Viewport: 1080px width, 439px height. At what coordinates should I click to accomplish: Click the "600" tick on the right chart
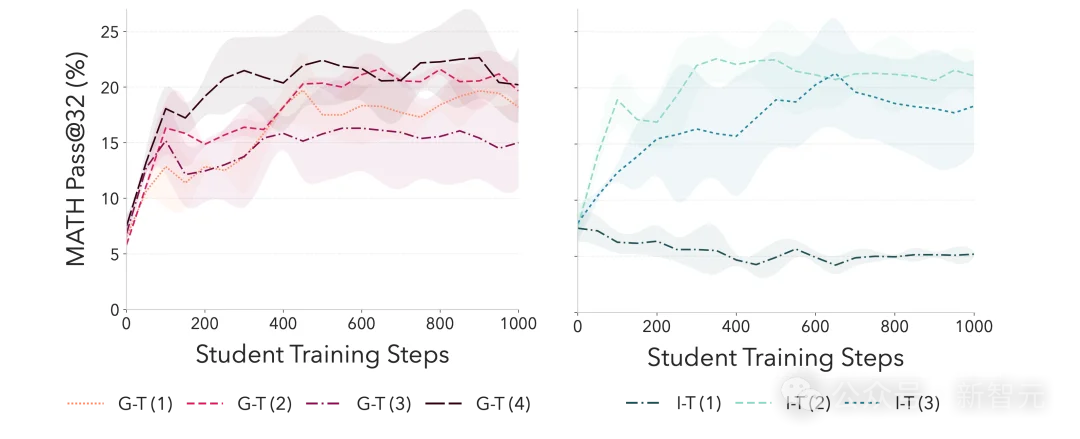click(814, 326)
